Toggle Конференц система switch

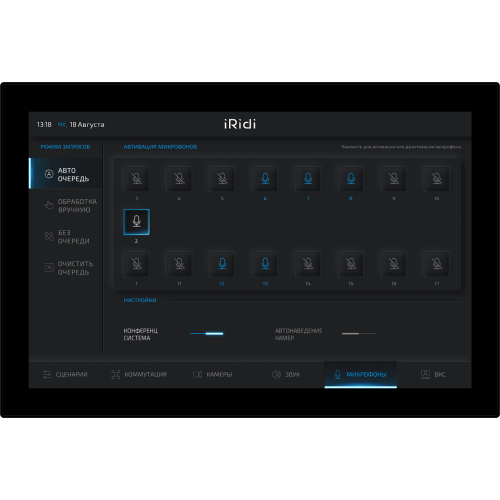pyautogui.click(x=207, y=333)
